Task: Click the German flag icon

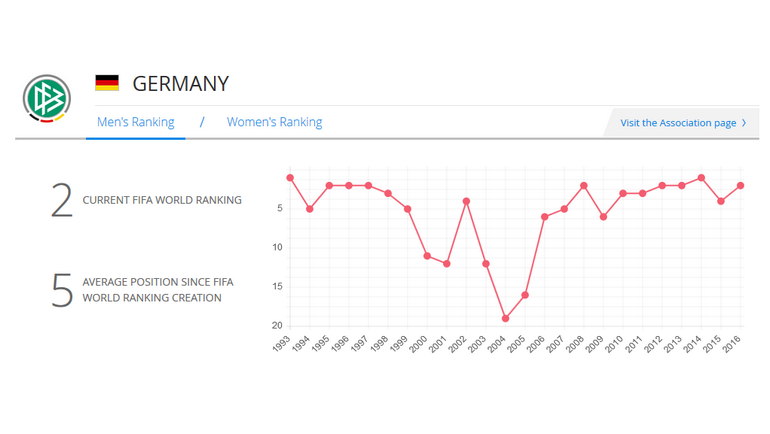Action: 107,83
